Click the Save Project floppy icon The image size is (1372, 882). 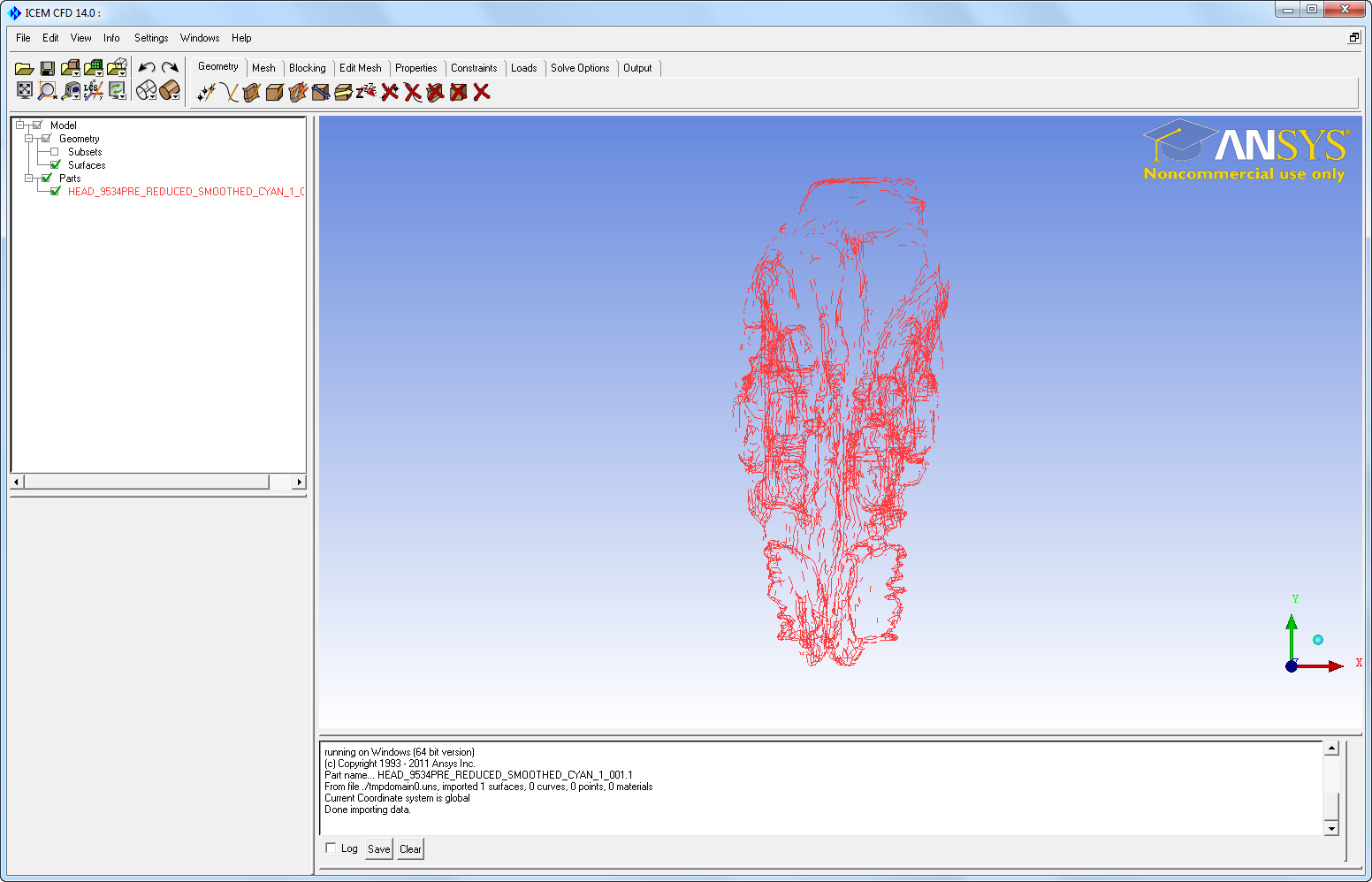click(x=48, y=68)
